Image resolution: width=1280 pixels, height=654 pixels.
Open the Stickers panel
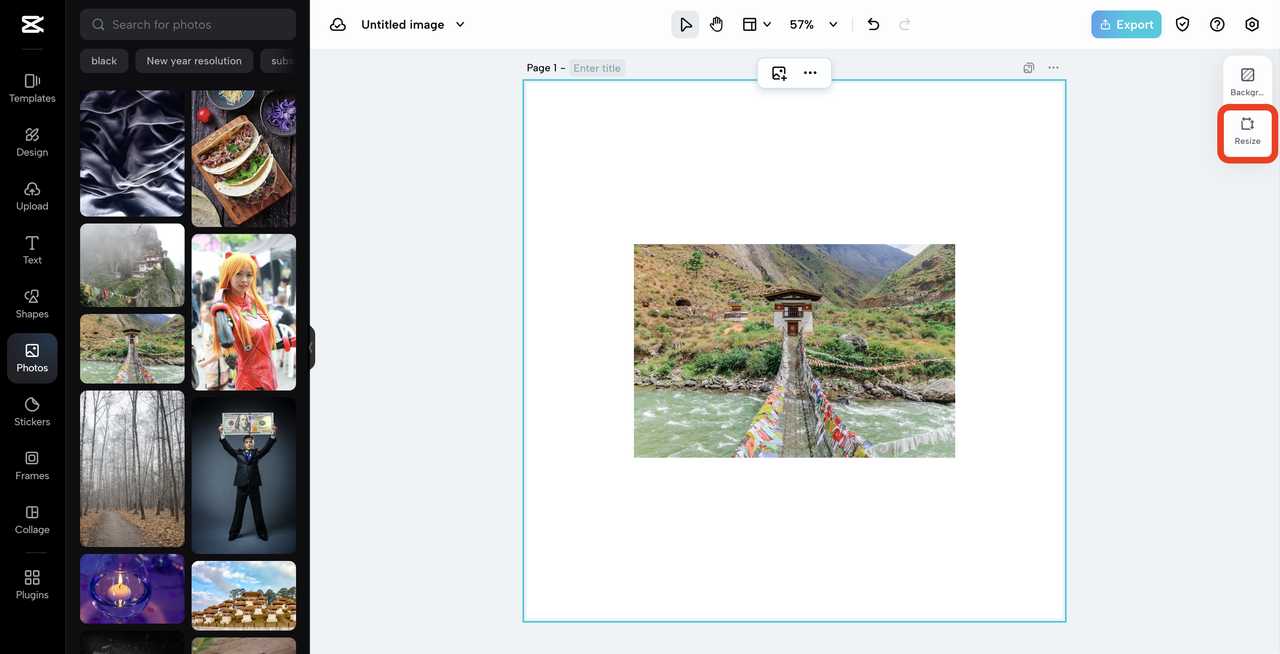pyautogui.click(x=32, y=412)
